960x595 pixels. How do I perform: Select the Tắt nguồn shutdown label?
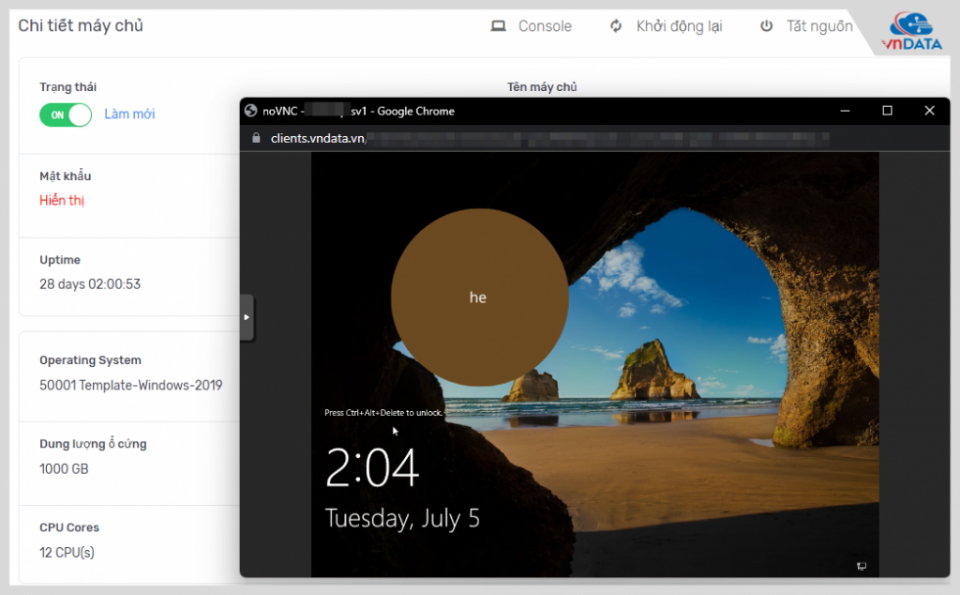coord(819,26)
